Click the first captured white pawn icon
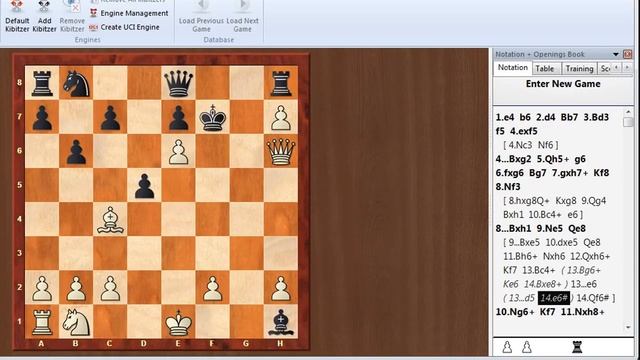This screenshot has height=360, width=640. (507, 347)
